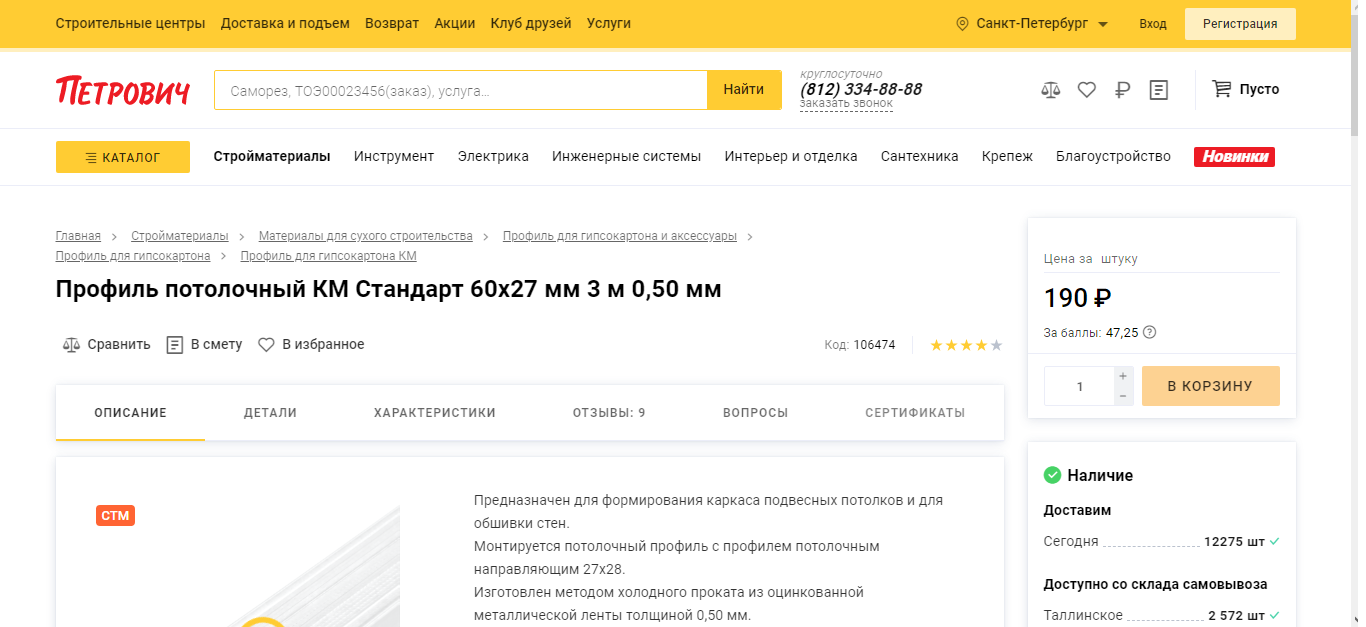Go to Материалы для сухого строительства breadcrumb
Viewport: 1366px width, 627px height.
pos(366,236)
